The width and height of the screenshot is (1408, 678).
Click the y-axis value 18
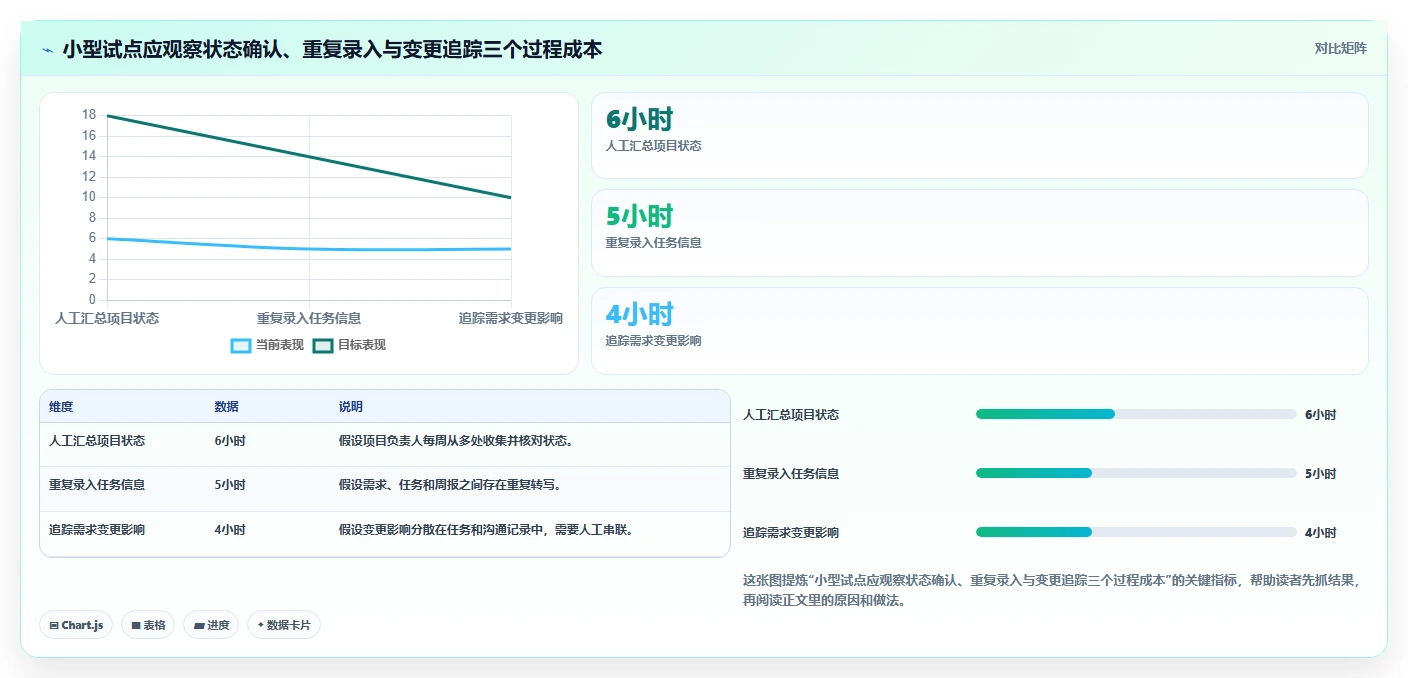point(89,115)
